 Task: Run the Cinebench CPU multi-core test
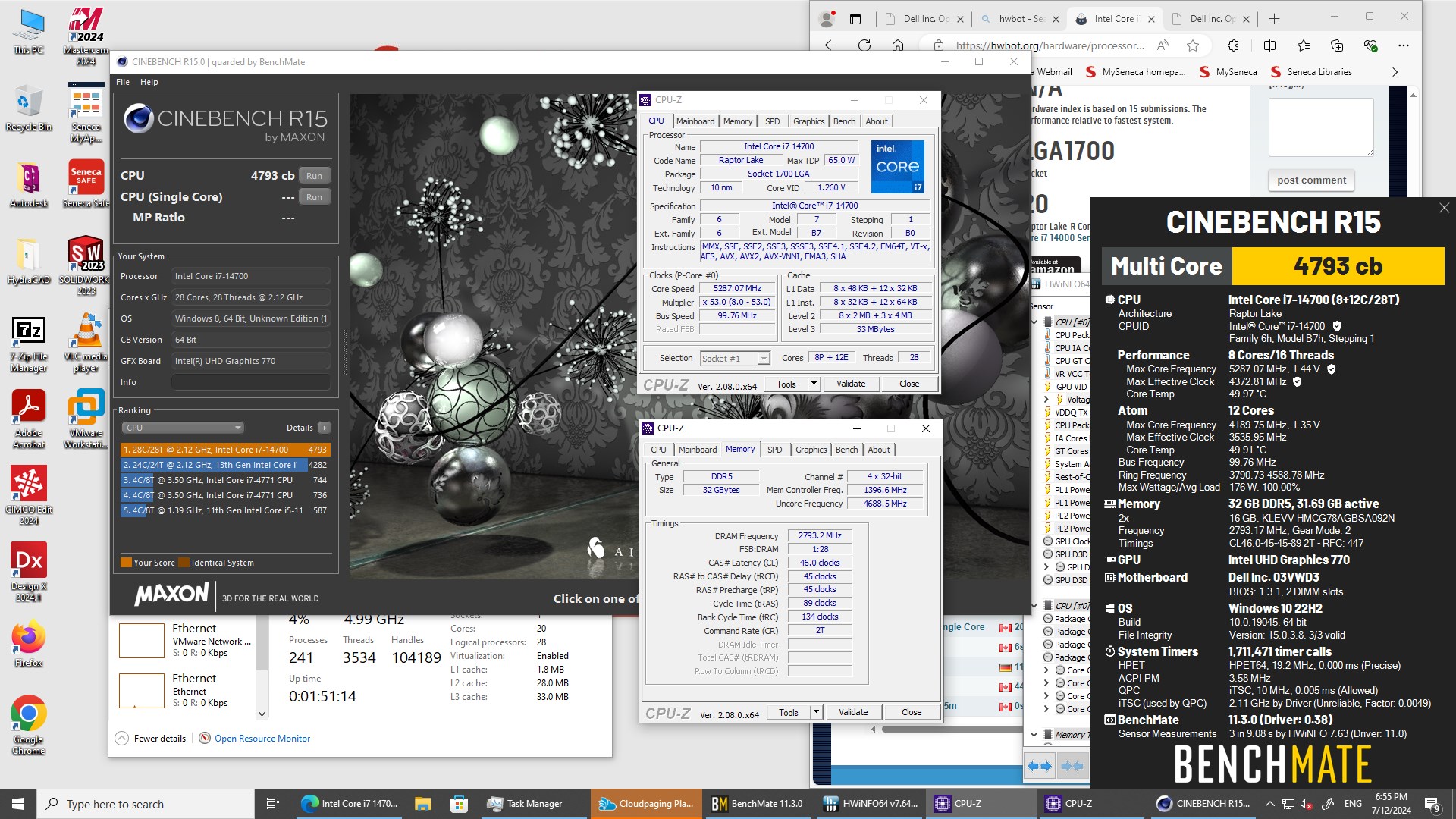(314, 176)
